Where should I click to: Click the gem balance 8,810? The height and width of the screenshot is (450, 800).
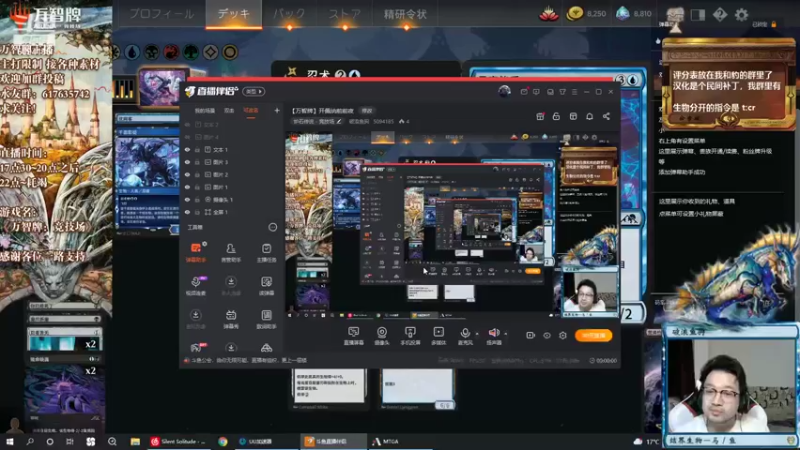(x=634, y=14)
